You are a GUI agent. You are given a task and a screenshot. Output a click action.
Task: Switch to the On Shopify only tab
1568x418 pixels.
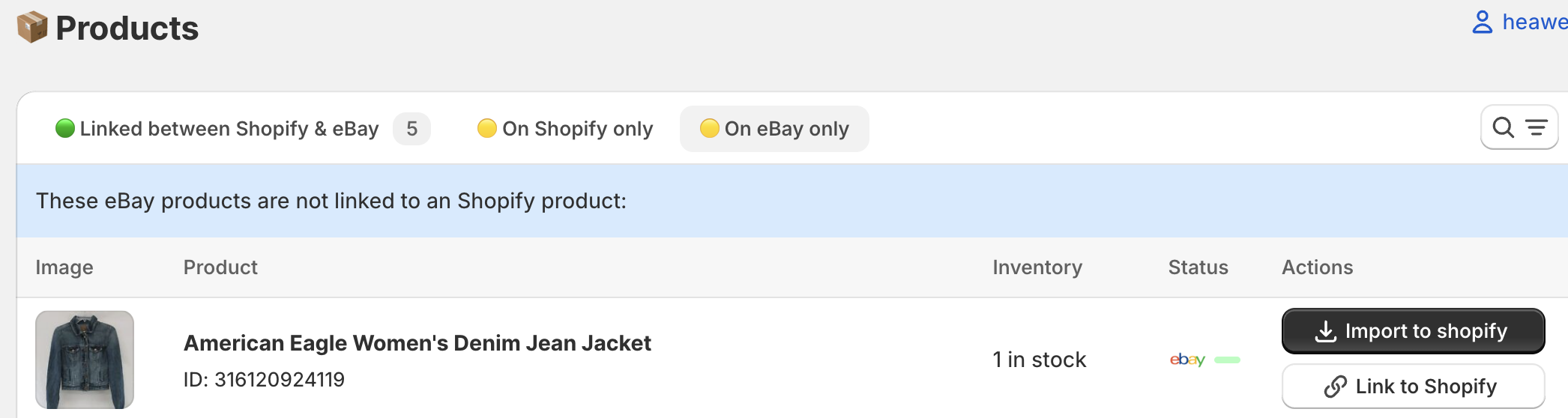click(x=577, y=129)
